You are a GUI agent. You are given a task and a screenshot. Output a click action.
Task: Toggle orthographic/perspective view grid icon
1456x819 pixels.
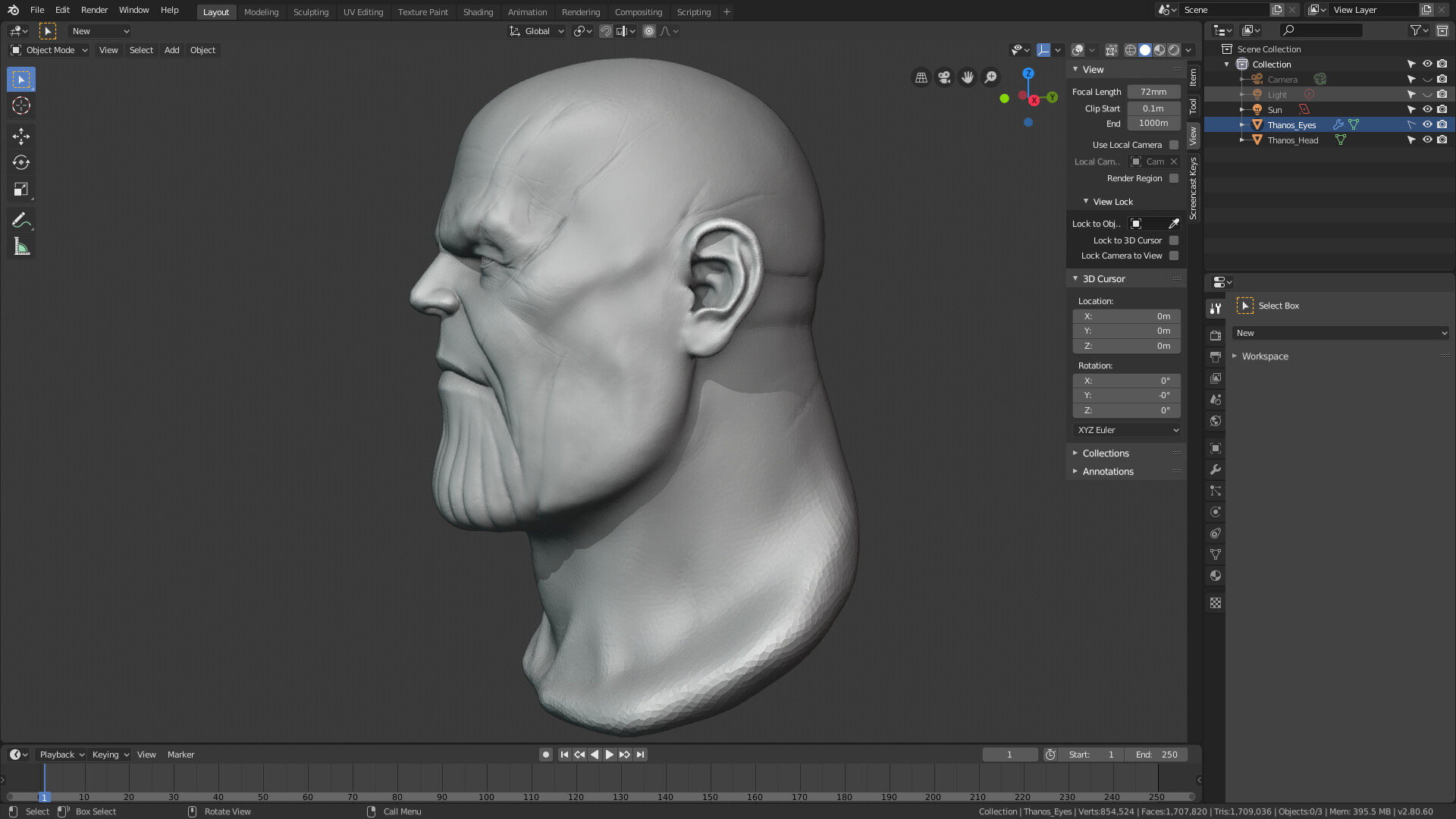[x=921, y=77]
